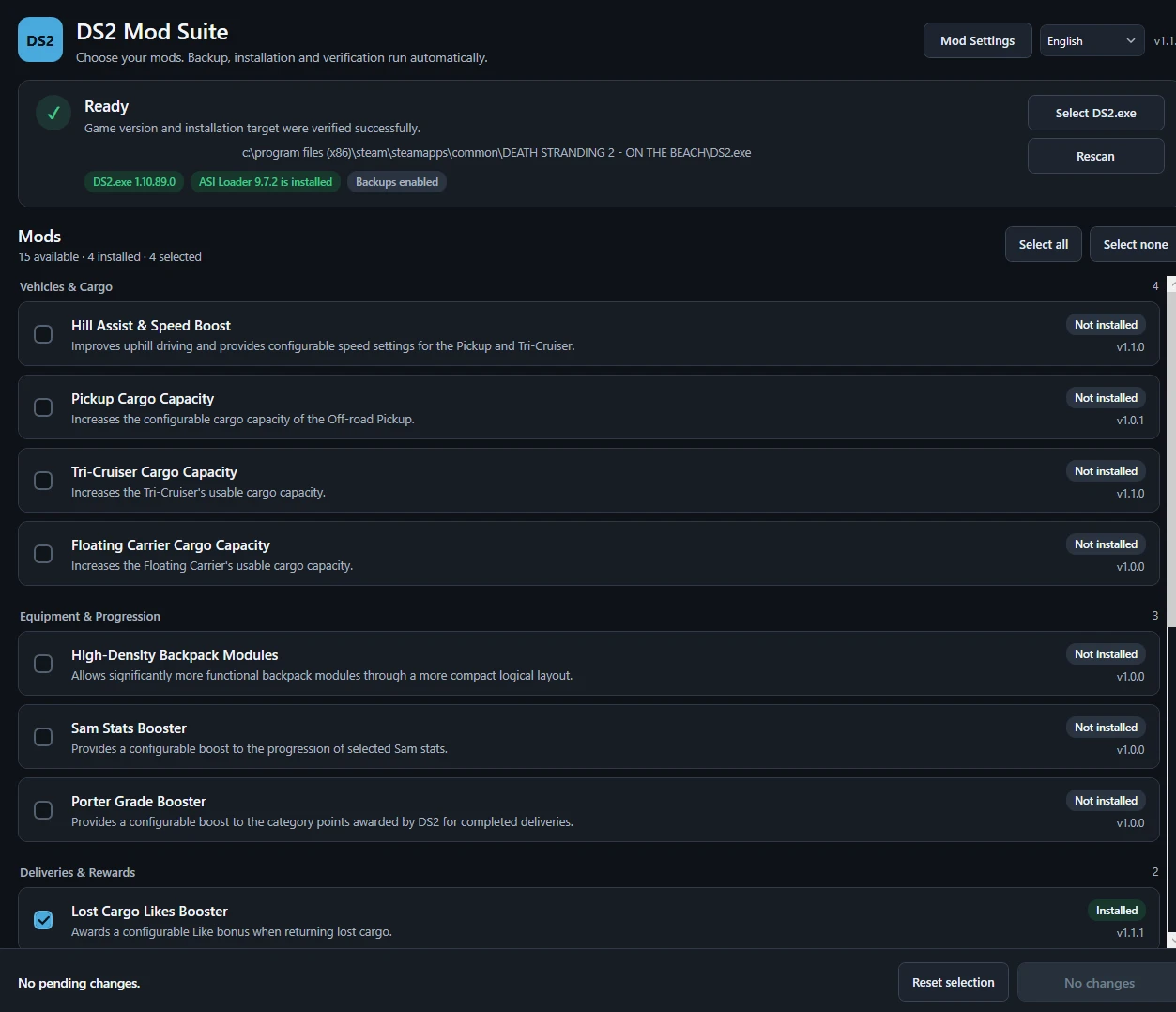
Task: Click the Sam Stats Booster title
Action: [129, 728]
